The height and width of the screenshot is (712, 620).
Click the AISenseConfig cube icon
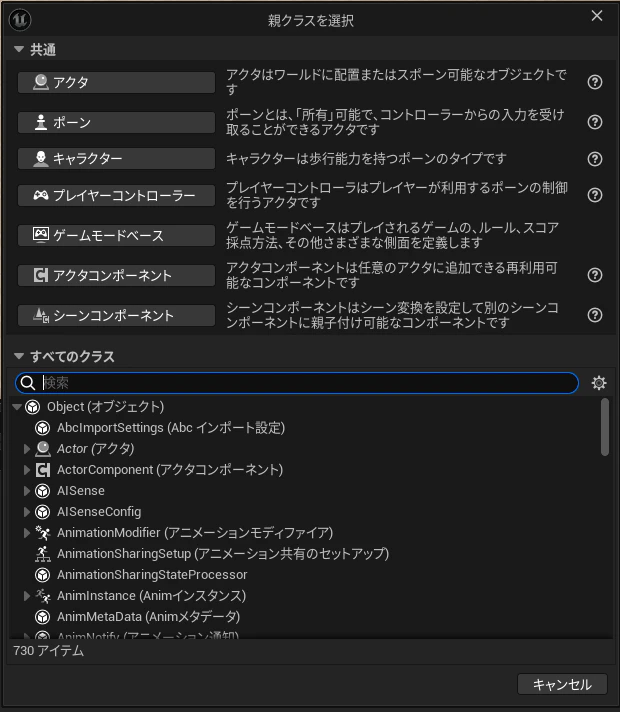[43, 512]
